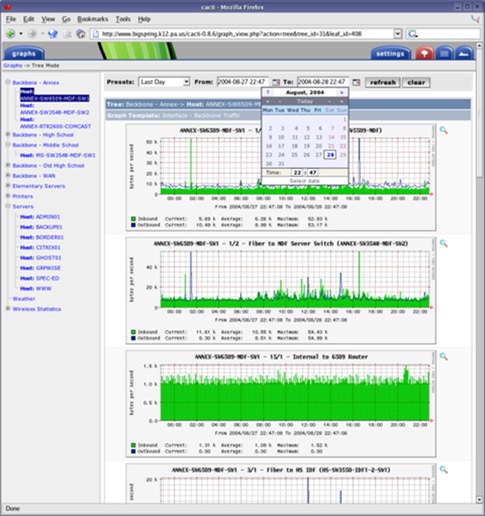Open the Help menu

tap(144, 19)
